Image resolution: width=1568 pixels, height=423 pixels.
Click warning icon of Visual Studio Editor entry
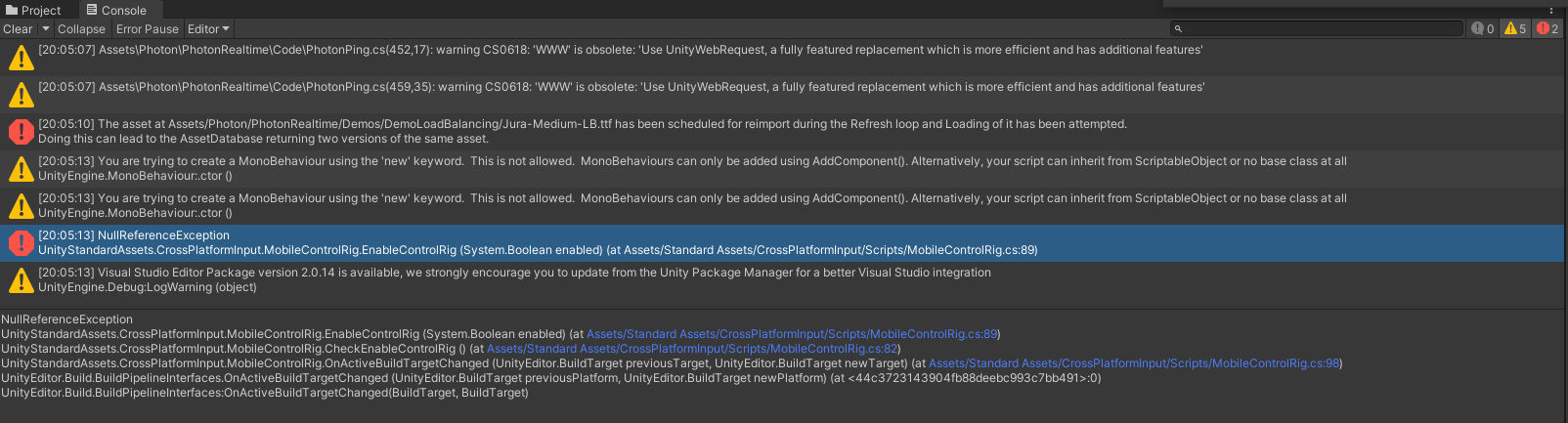click(21, 280)
